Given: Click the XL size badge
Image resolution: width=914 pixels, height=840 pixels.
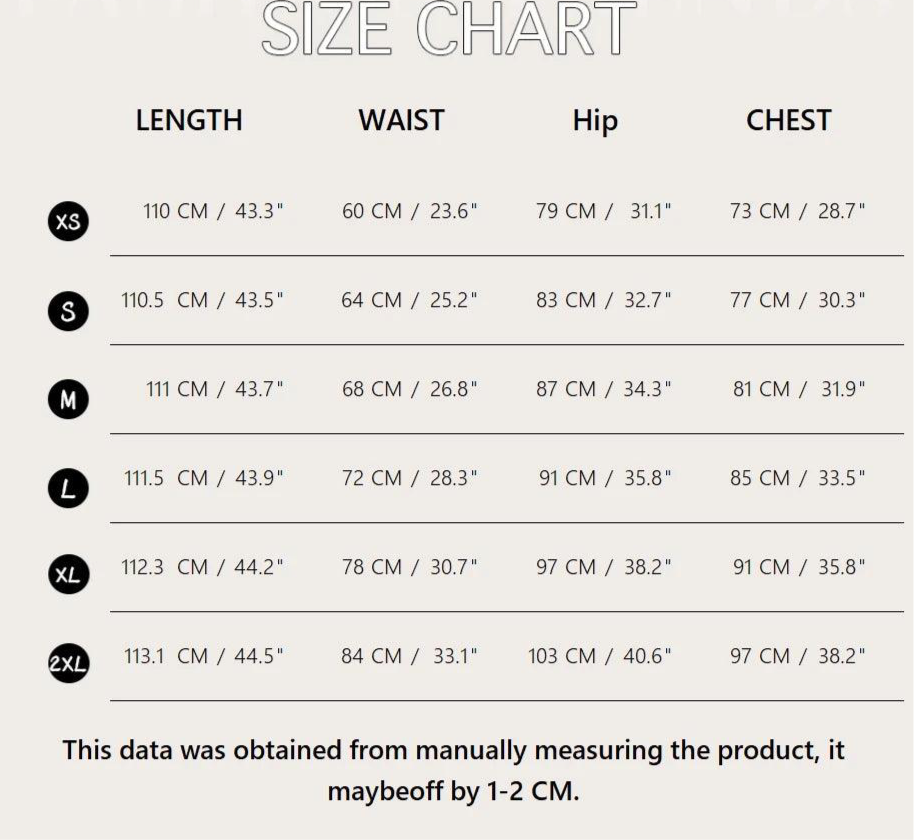Looking at the screenshot, I should tap(68, 574).
